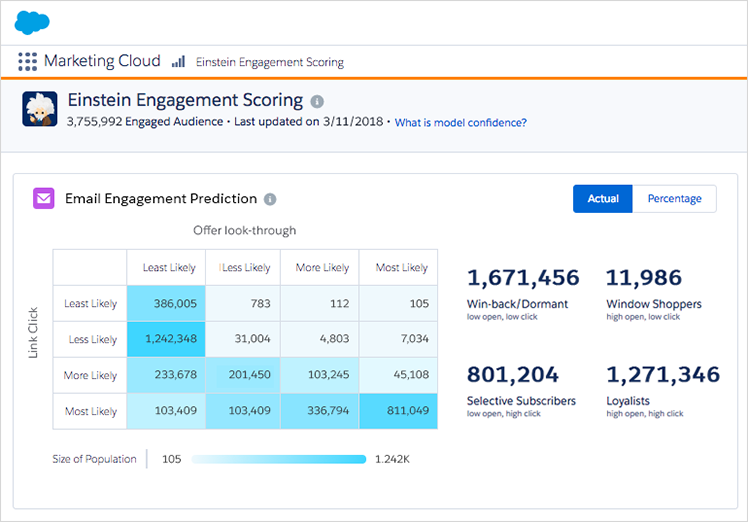Select cell with value 233,678
This screenshot has height=522, width=748.
point(166,375)
